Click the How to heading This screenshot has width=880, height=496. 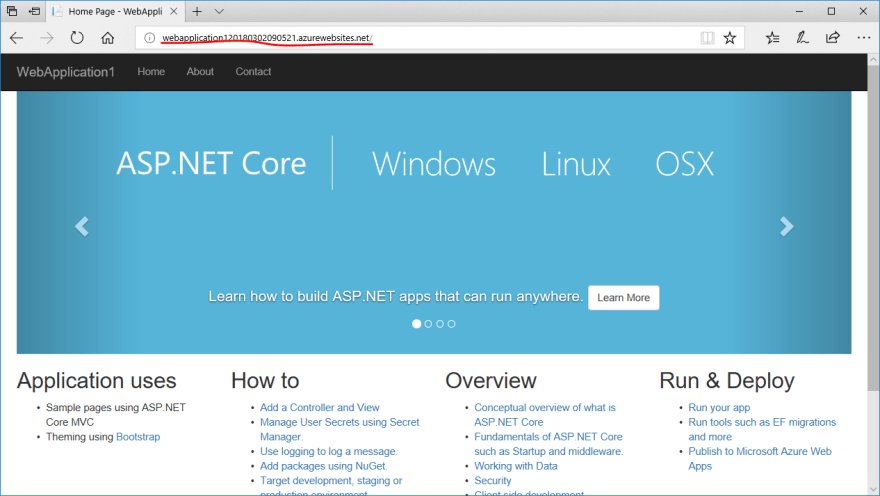coord(265,381)
